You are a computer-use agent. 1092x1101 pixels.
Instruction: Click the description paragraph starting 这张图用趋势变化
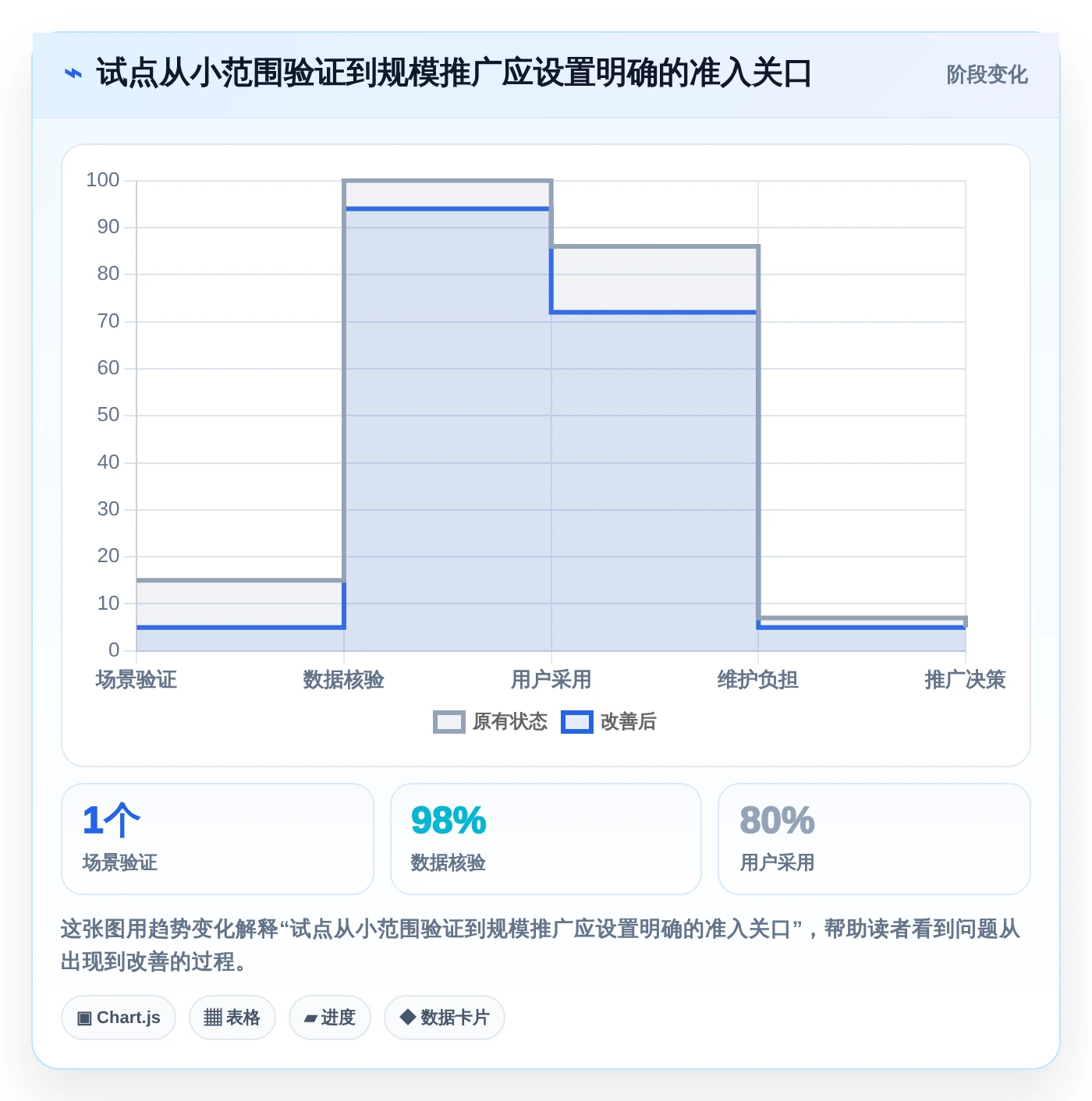(541, 945)
